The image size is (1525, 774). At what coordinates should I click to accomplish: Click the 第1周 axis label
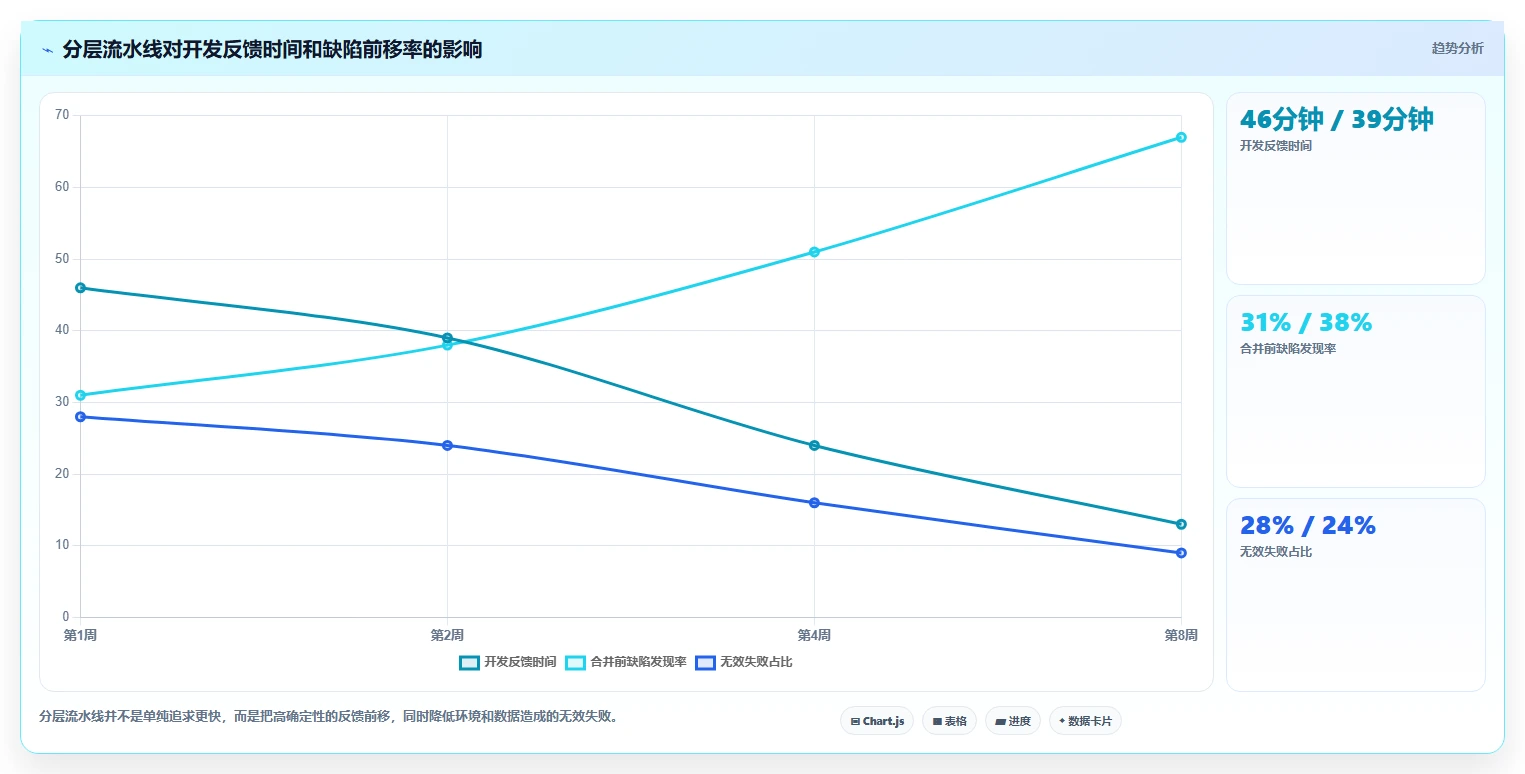(x=80, y=635)
